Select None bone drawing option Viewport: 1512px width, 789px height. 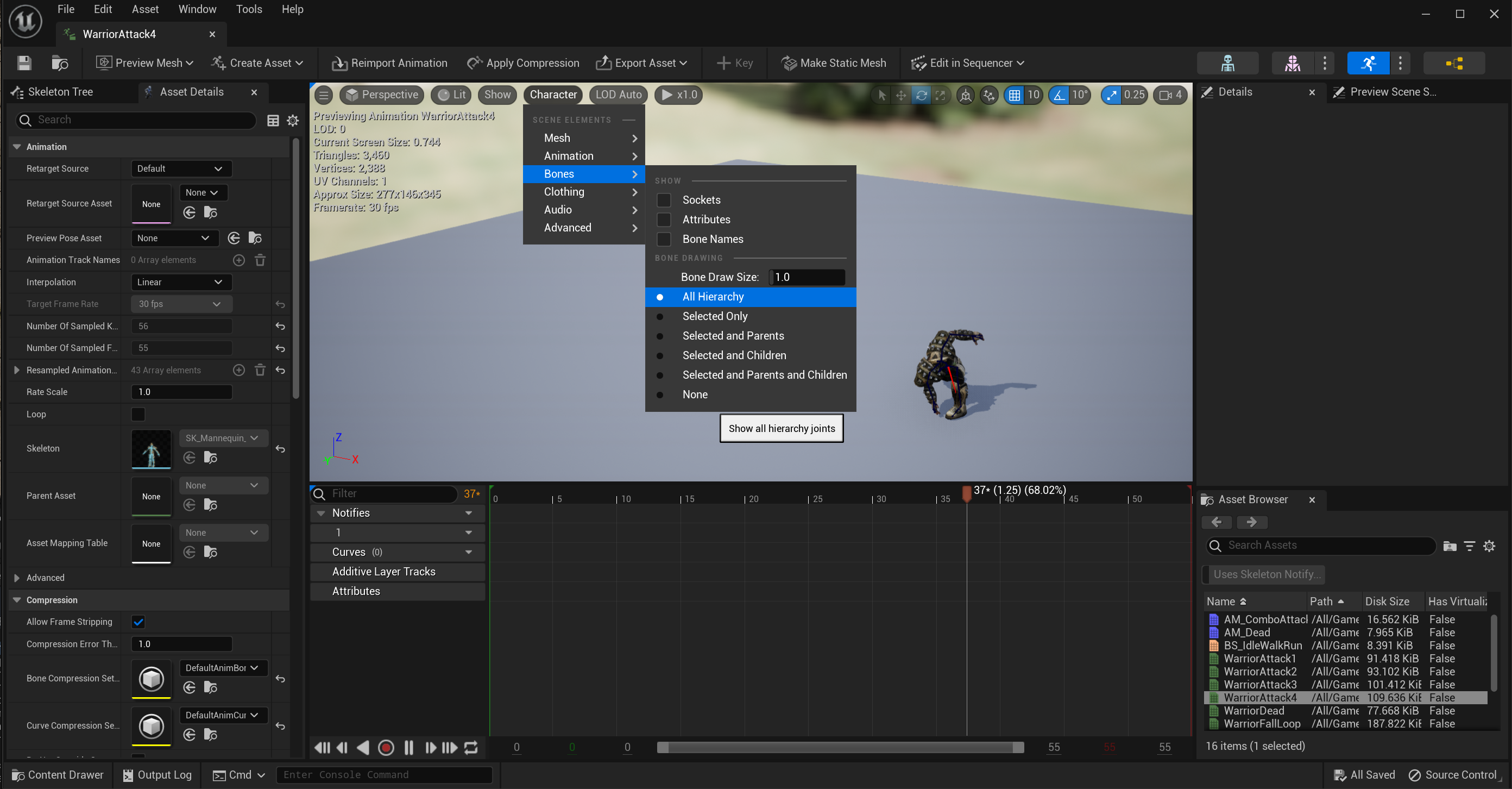point(750,394)
